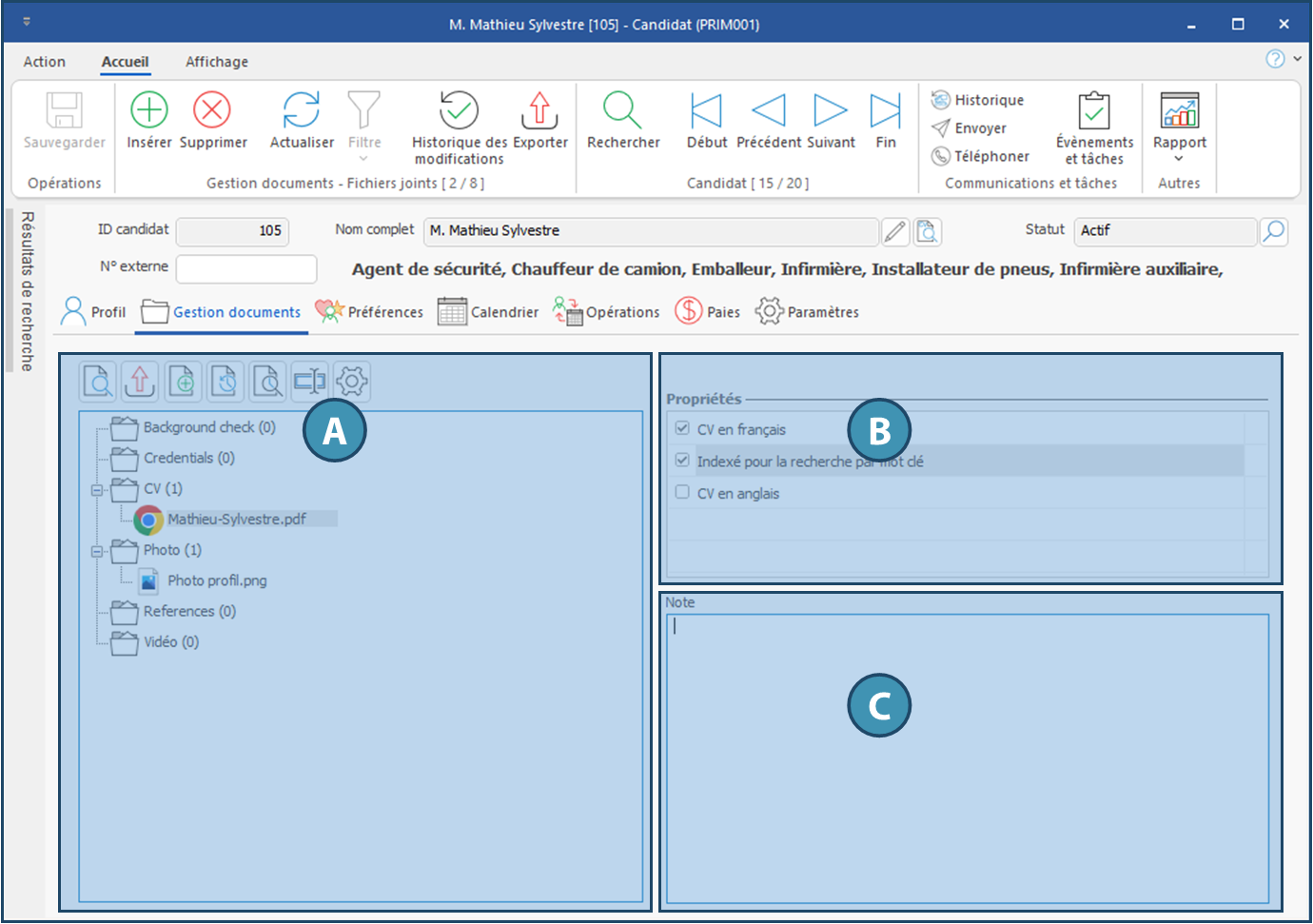Enable the CV en anglais checkbox
The image size is (1313, 924).
682,492
